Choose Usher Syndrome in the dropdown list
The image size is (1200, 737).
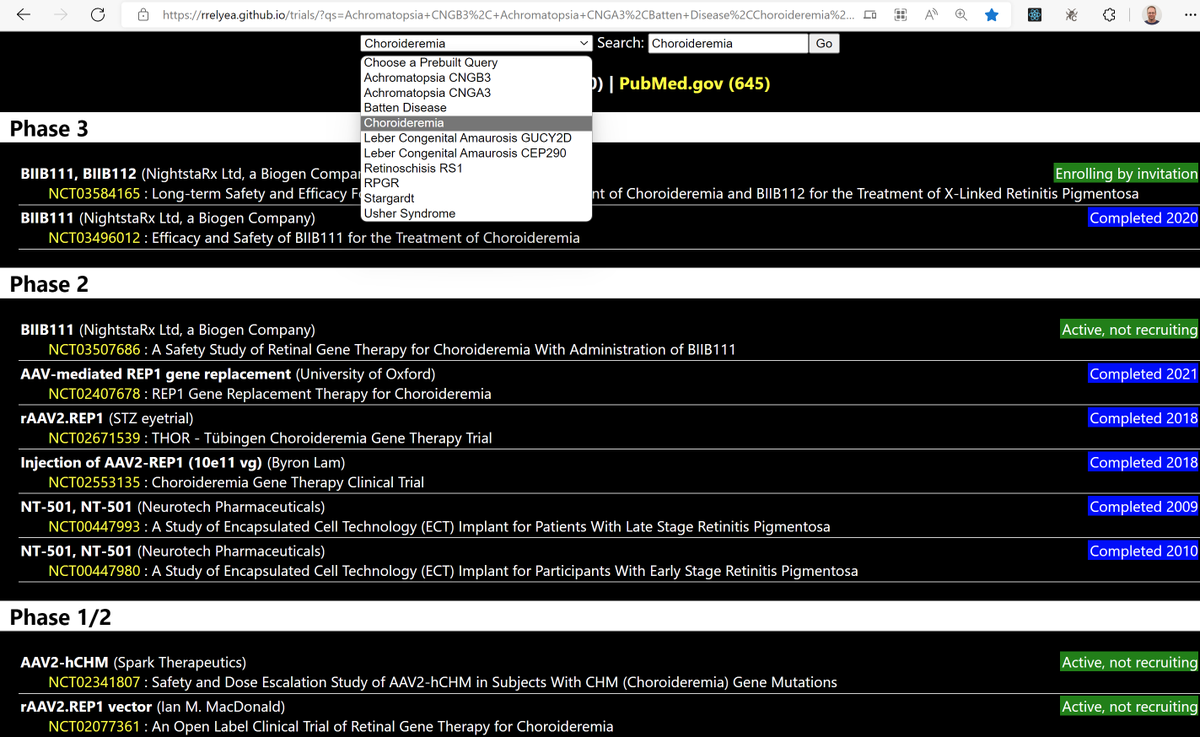476,213
